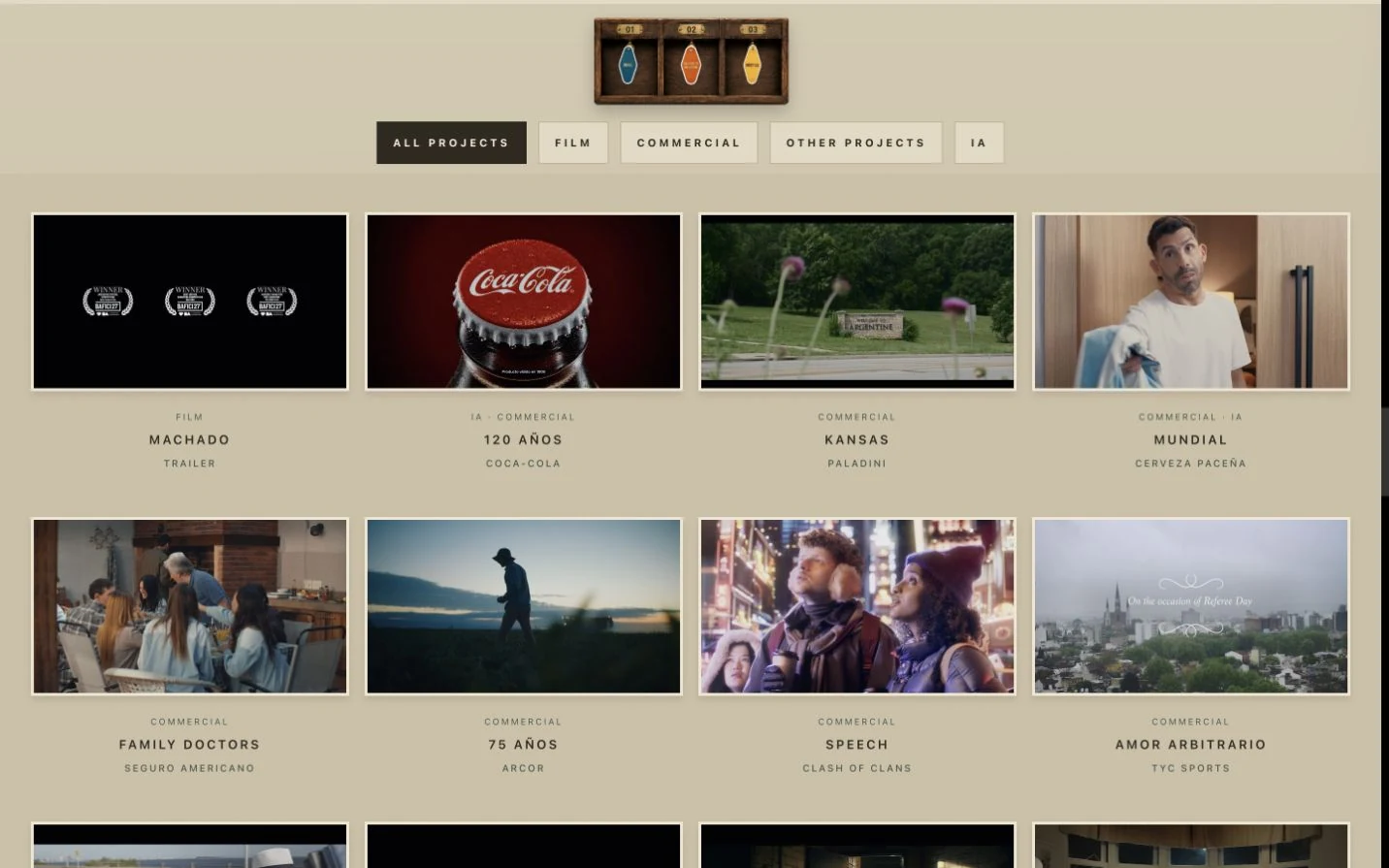Viewport: 1389px width, 868px height.
Task: Pick the yellow key tag under slot 03
Action: pos(752,65)
